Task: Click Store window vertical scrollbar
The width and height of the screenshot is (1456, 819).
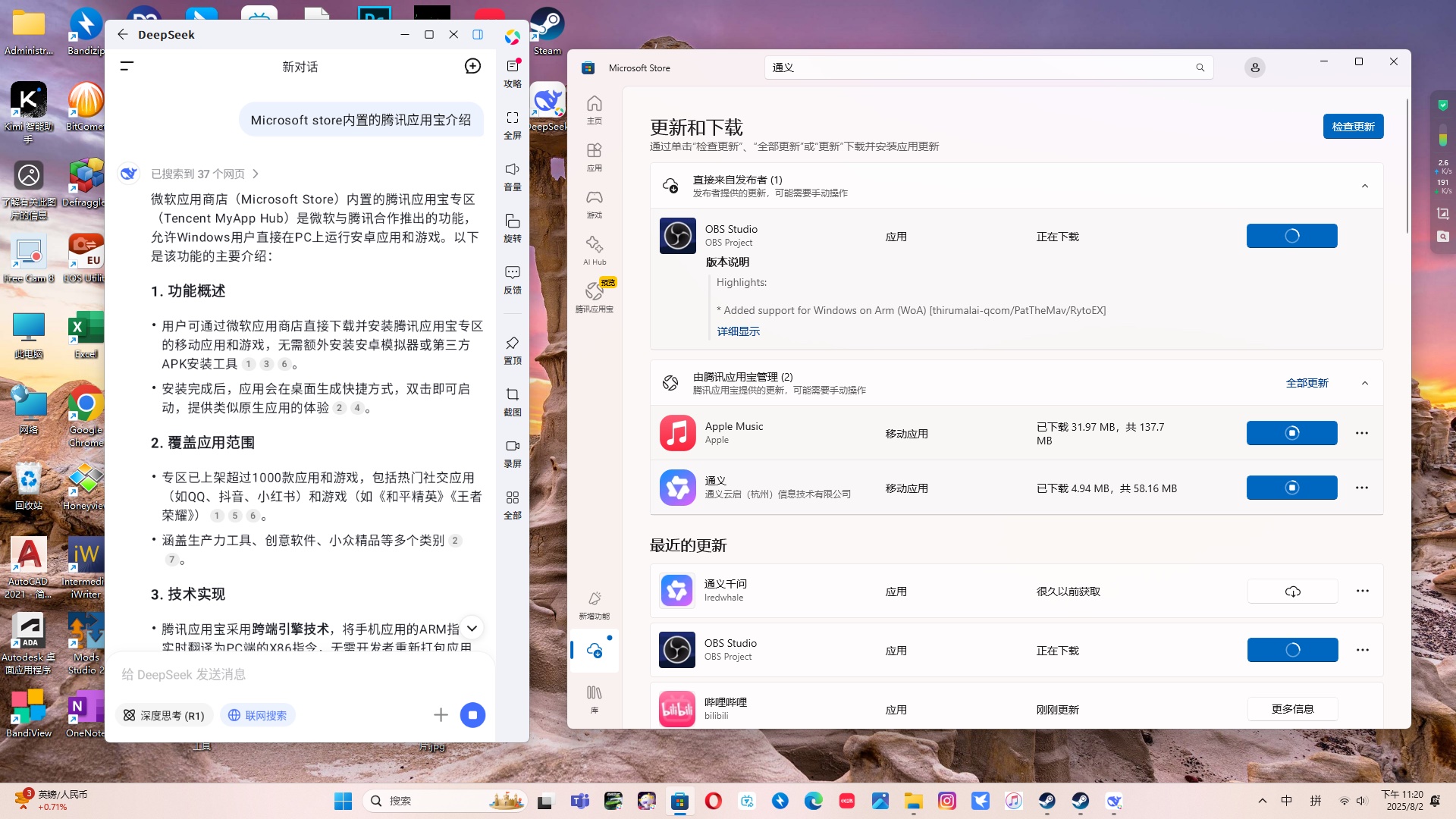Action: tap(1407, 167)
